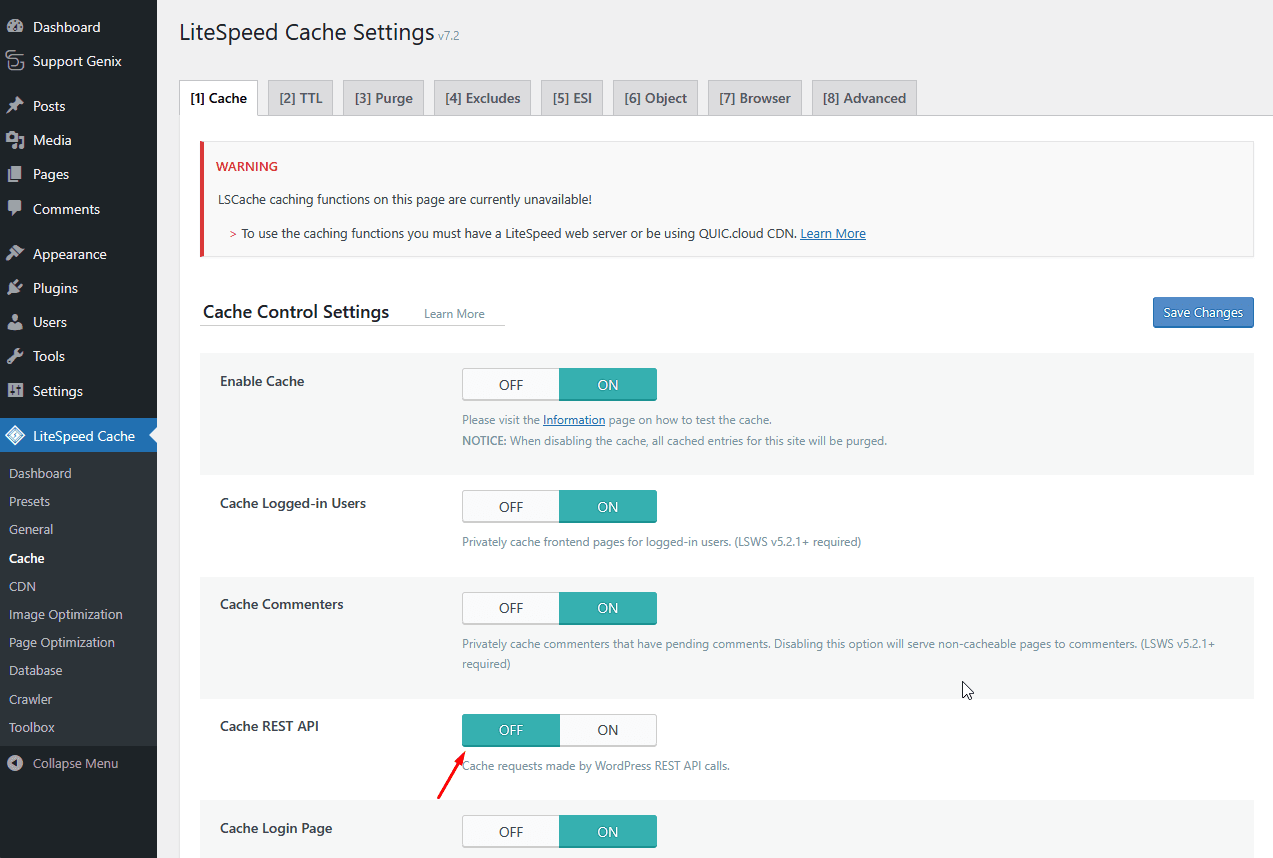Click the Support Genix icon

(x=15, y=61)
